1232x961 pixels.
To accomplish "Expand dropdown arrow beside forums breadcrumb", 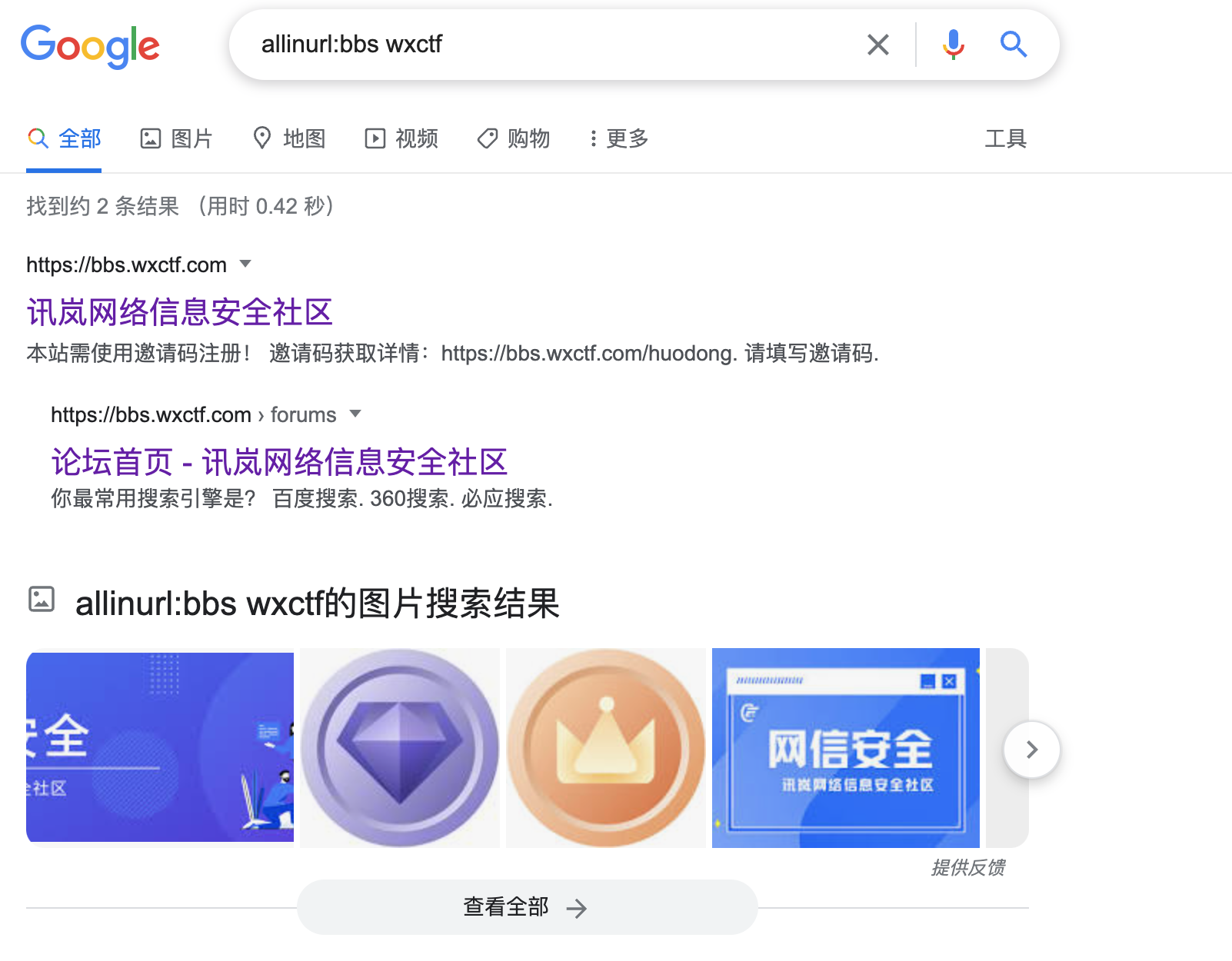I will pos(355,414).
